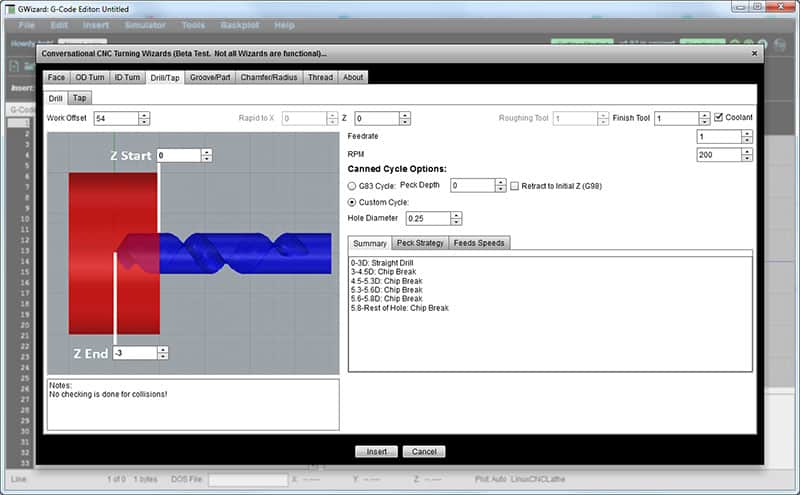
Task: Click the Peck Depth spinner arrows
Action: tap(501, 185)
